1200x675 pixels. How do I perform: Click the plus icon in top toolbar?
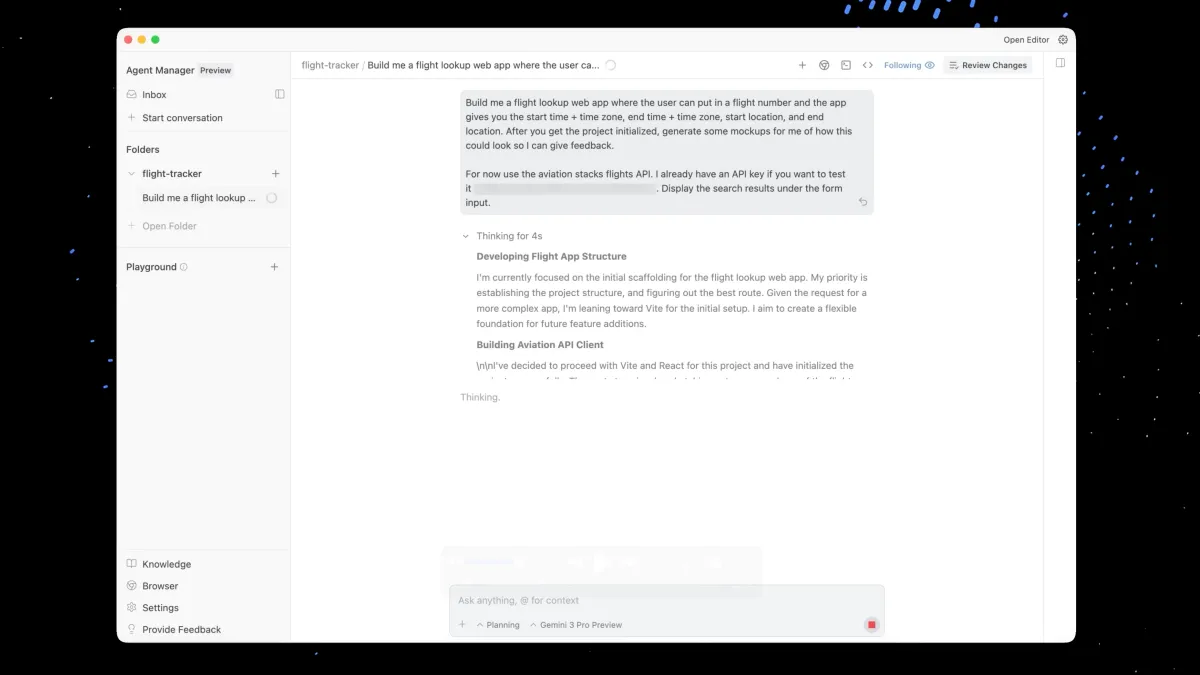click(802, 65)
